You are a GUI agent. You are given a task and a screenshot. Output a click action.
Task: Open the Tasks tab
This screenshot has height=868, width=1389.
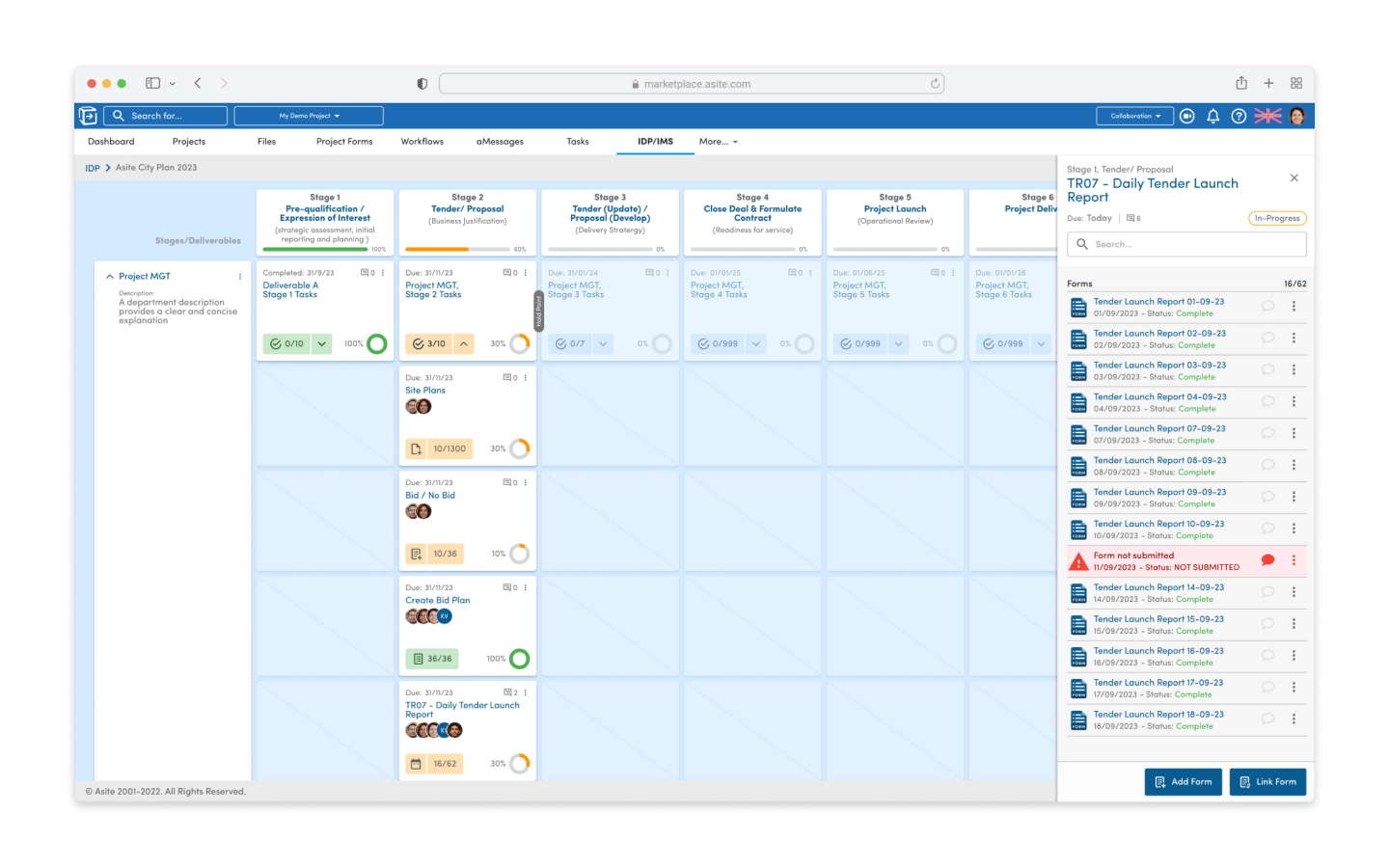pyautogui.click(x=578, y=142)
